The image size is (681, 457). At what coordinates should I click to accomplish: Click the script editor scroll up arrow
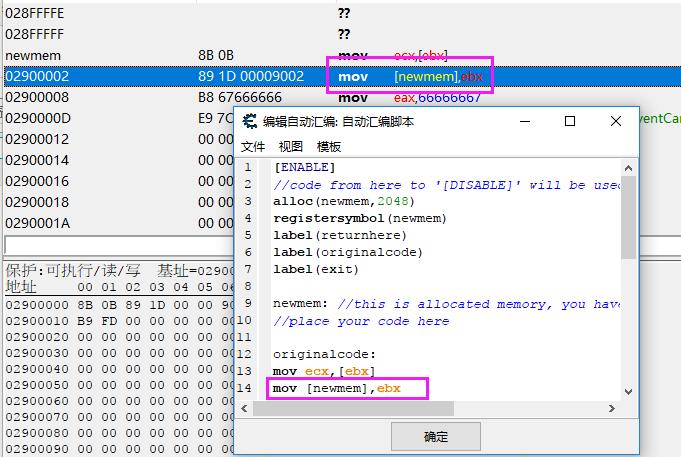tap(628, 167)
